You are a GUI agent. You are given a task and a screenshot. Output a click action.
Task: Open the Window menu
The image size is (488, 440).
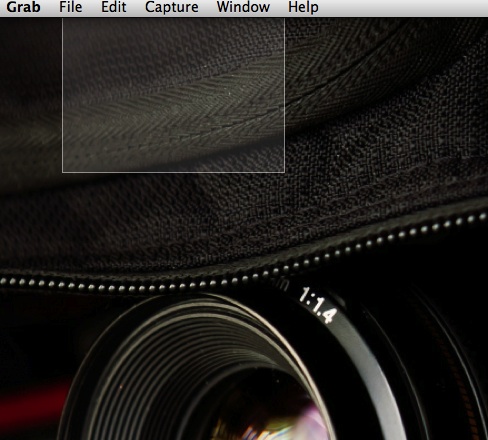pyautogui.click(x=243, y=7)
